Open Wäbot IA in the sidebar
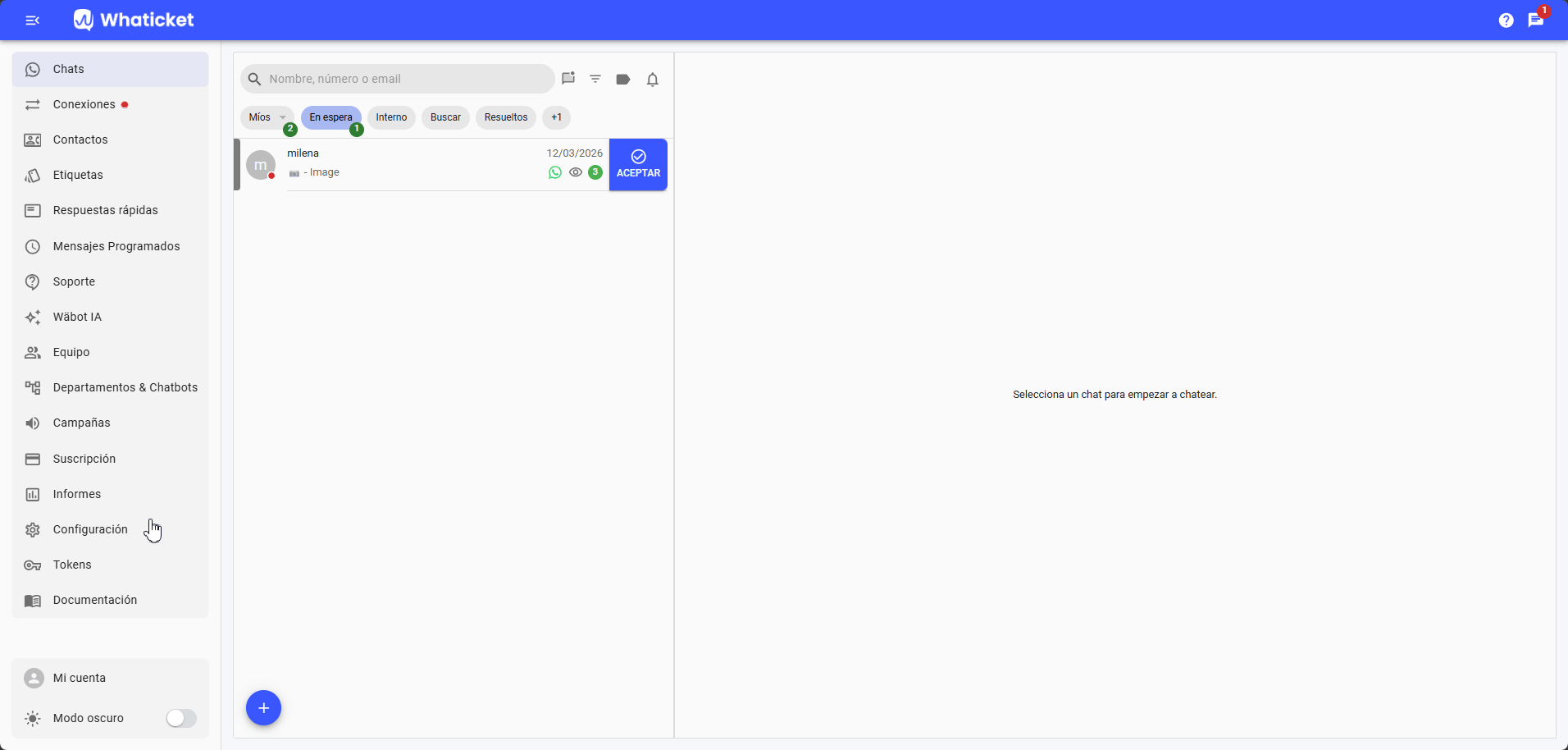Image resolution: width=1568 pixels, height=750 pixels. pyautogui.click(x=111, y=317)
